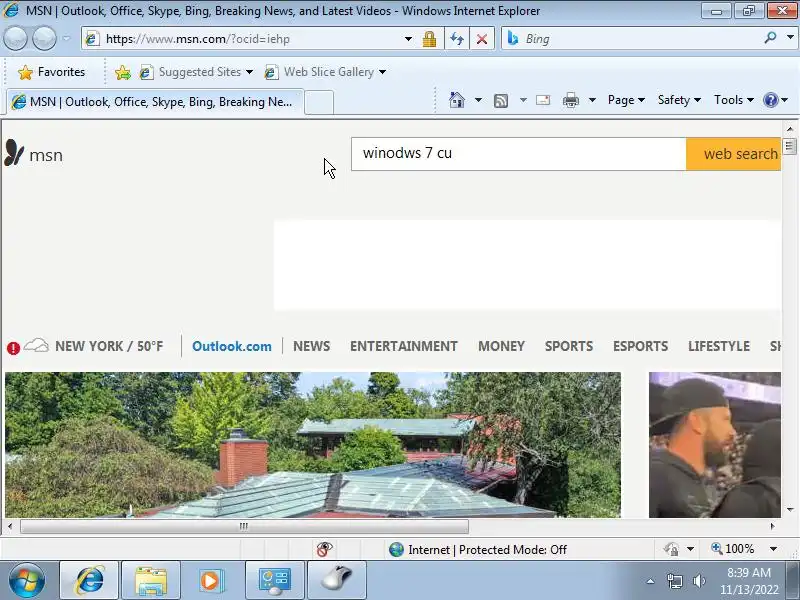This screenshot has height=600, width=800.
Task: Click the Back navigation button
Action: (15, 38)
